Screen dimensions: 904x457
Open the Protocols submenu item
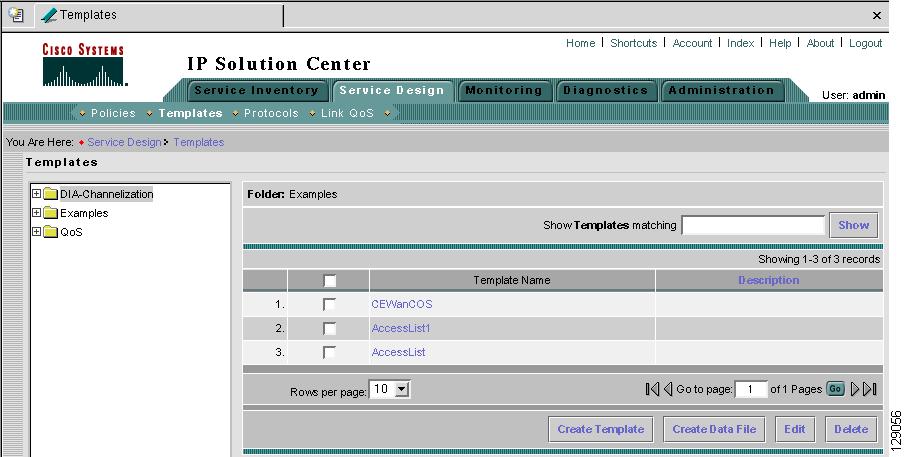[271, 114]
